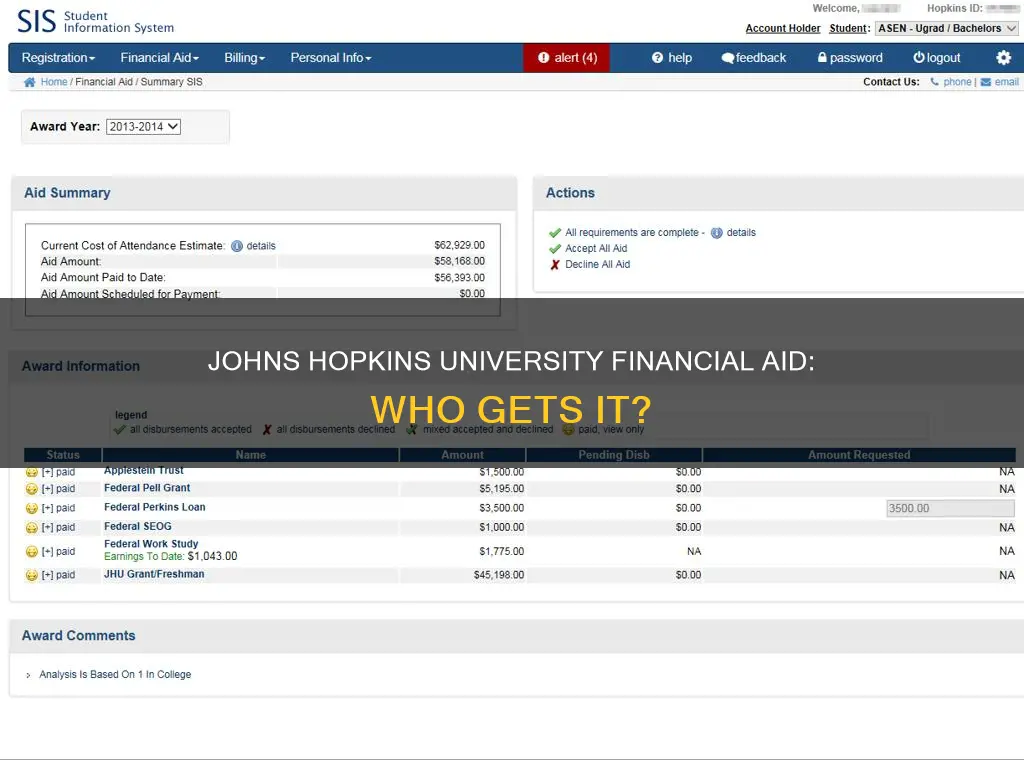Click the green check beside Accept All Aid

click(555, 249)
